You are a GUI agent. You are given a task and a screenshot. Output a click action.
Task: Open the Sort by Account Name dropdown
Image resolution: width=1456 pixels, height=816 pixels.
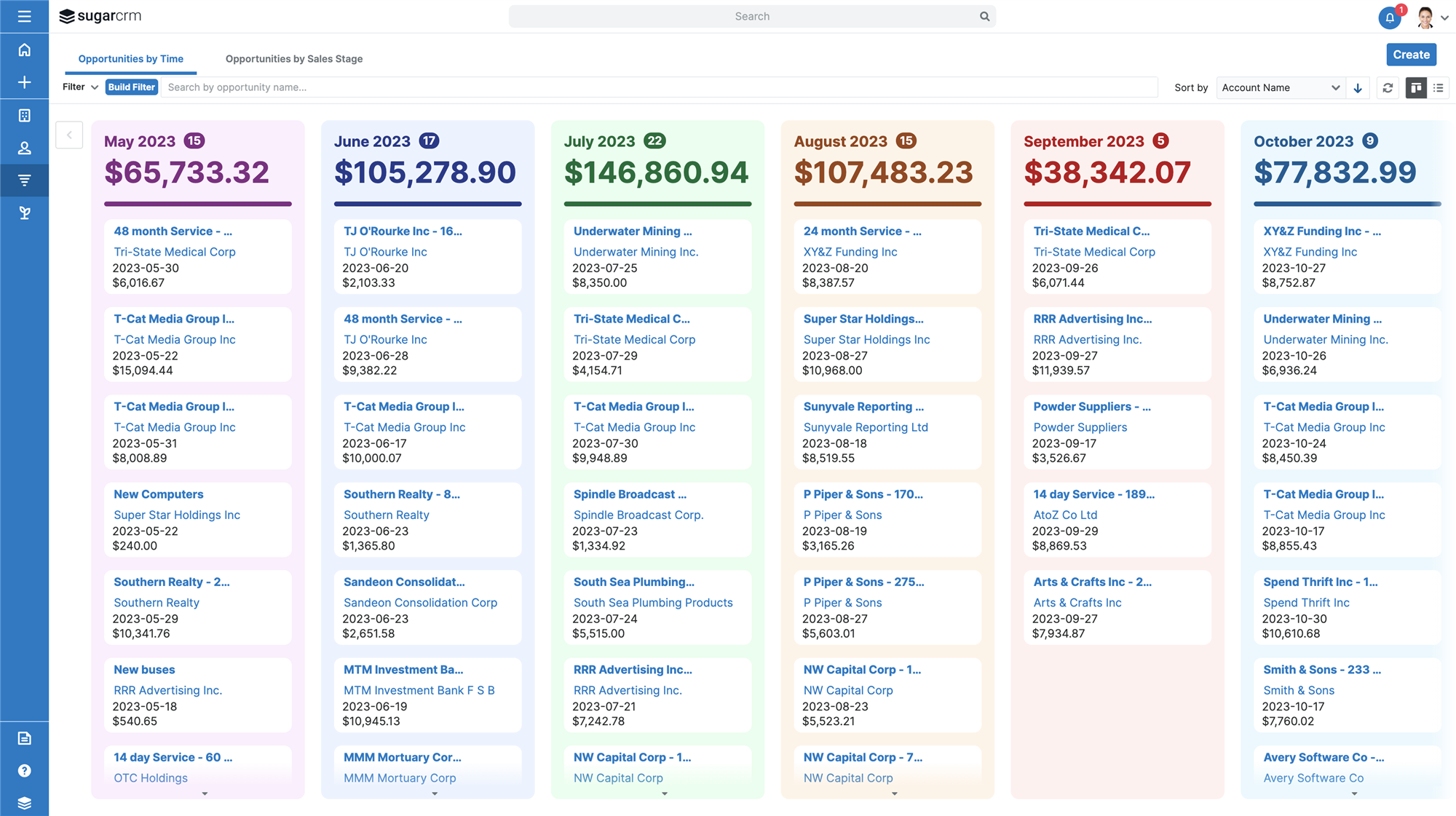click(x=1280, y=87)
